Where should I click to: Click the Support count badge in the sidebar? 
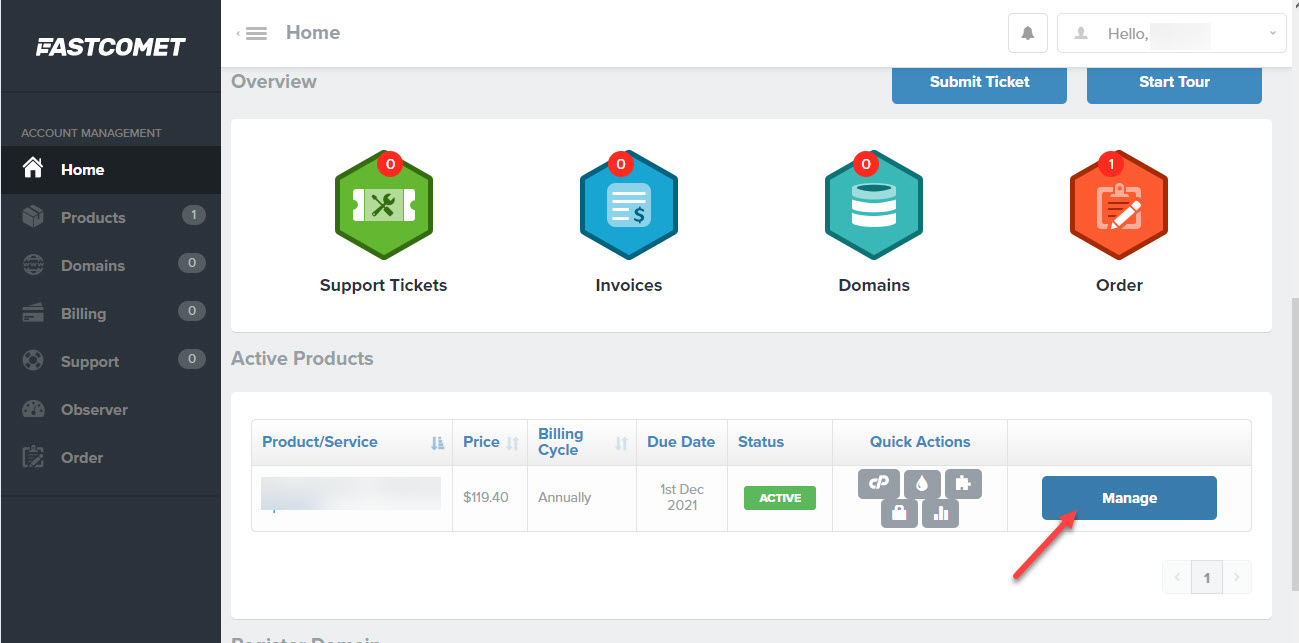coord(192,359)
